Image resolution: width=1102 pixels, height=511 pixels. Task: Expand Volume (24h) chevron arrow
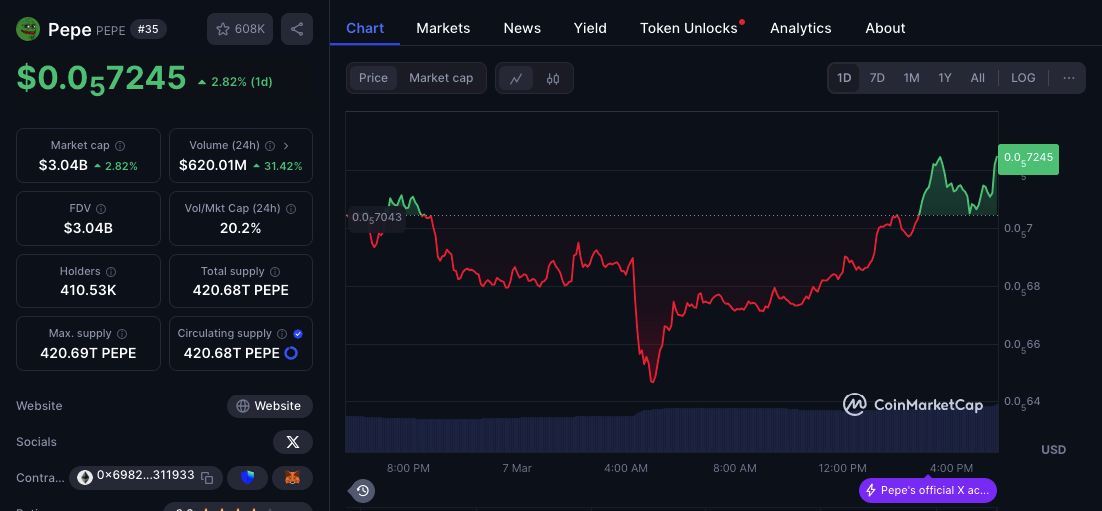(286, 145)
